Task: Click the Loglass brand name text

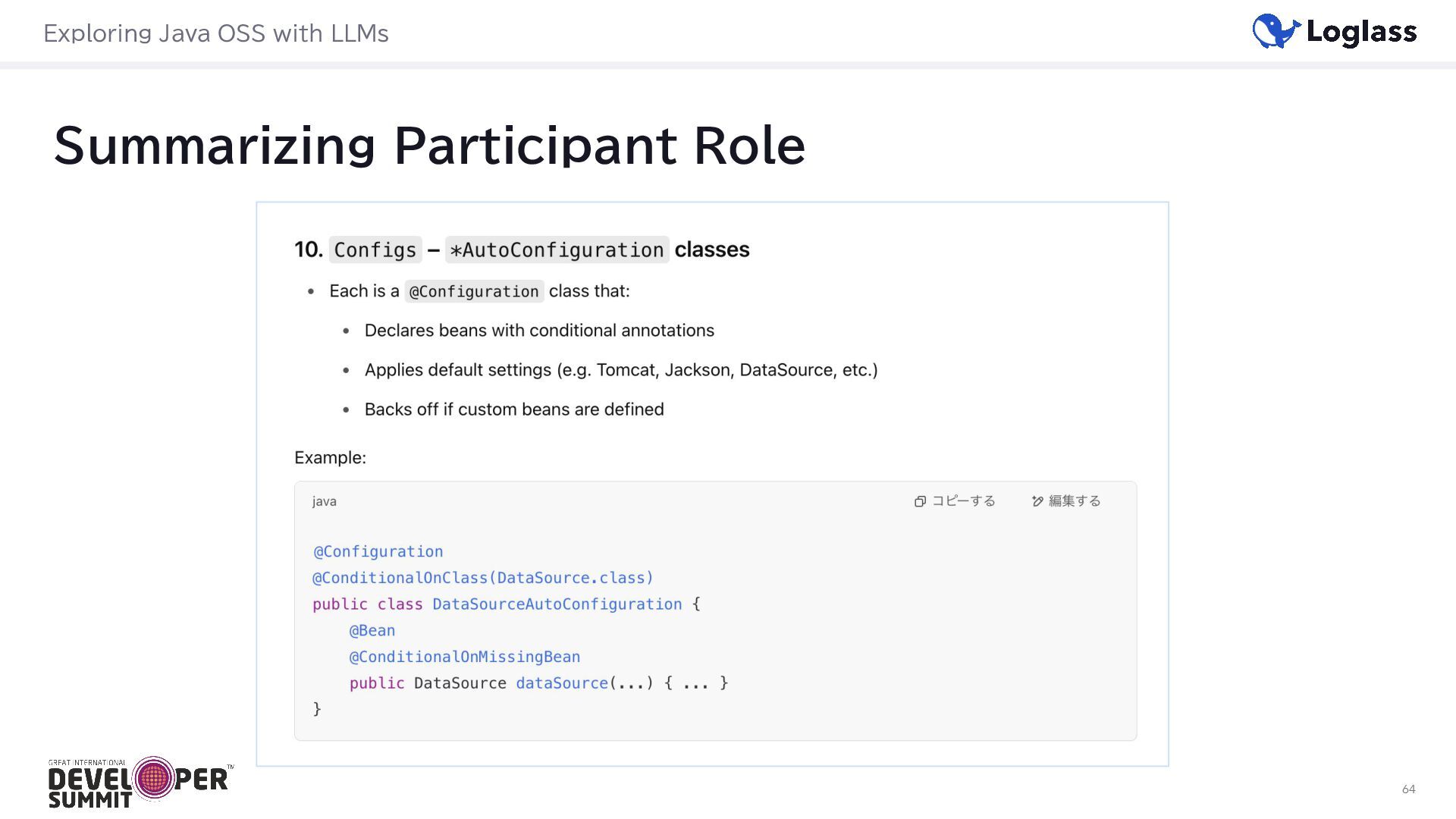Action: (1361, 32)
